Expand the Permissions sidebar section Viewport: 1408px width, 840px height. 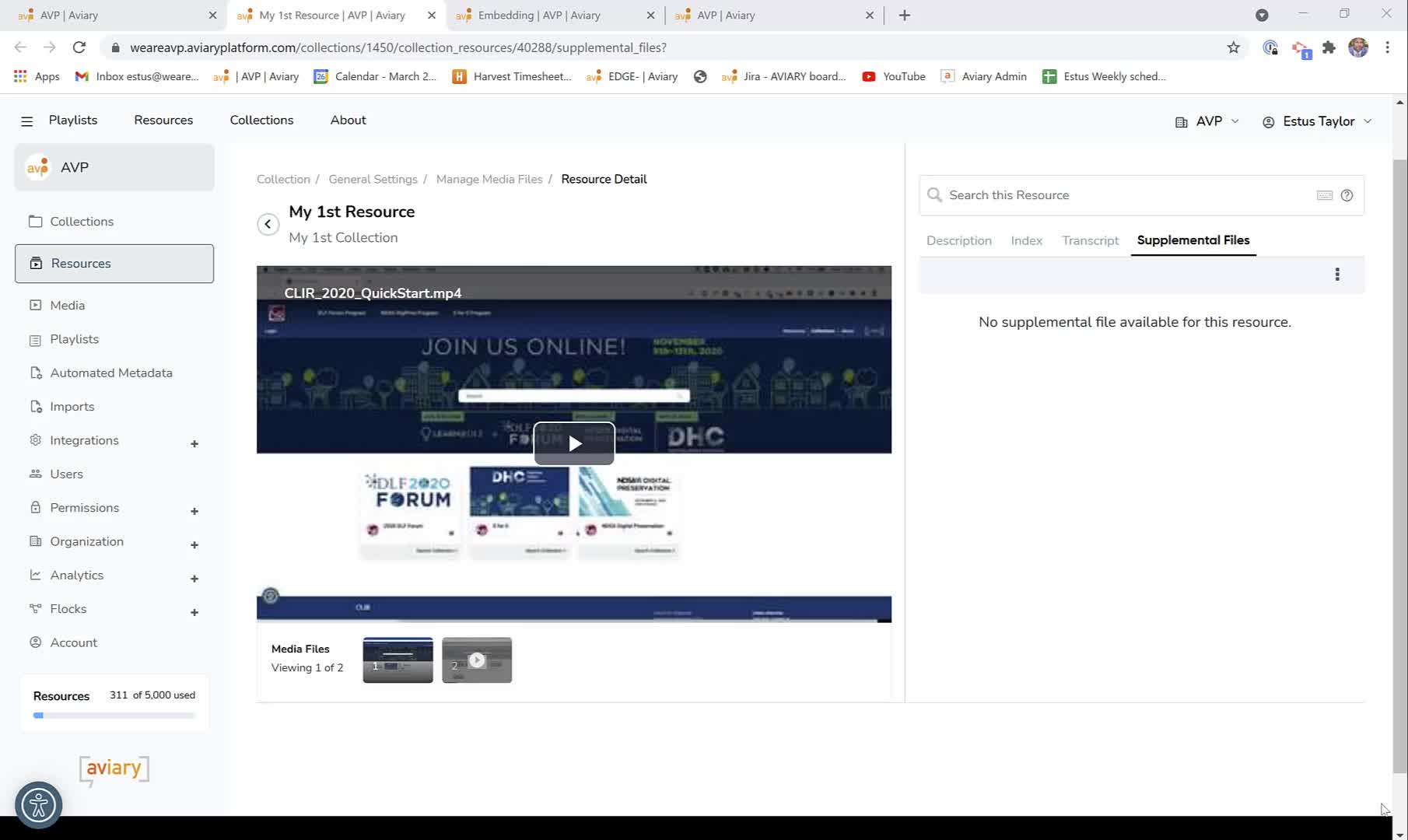point(194,511)
